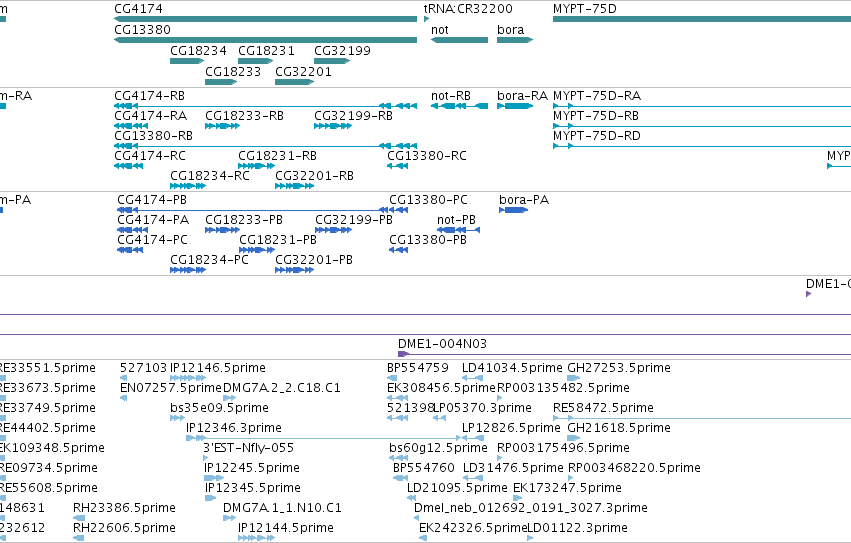This screenshot has width=851, height=543.
Task: Select the CG32201-PB protein feature
Action: coord(295,270)
